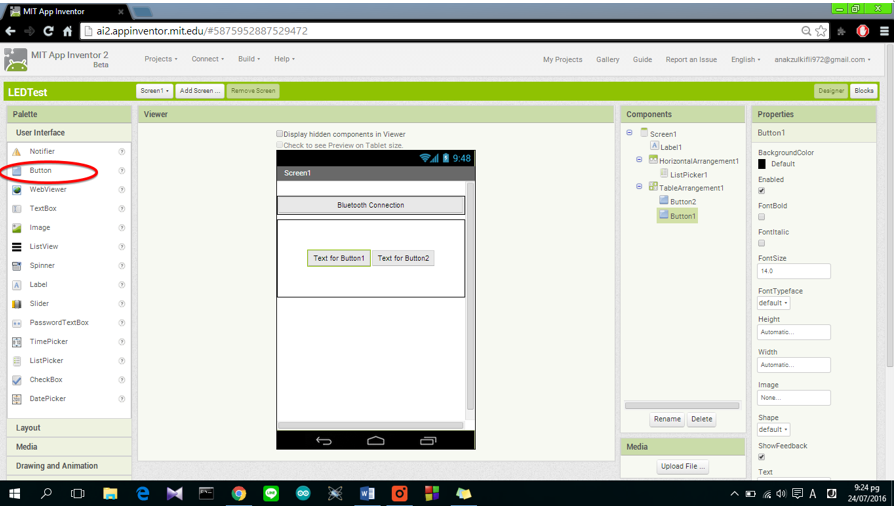Click Report an Issue
This screenshot has width=895, height=508.
click(691, 59)
